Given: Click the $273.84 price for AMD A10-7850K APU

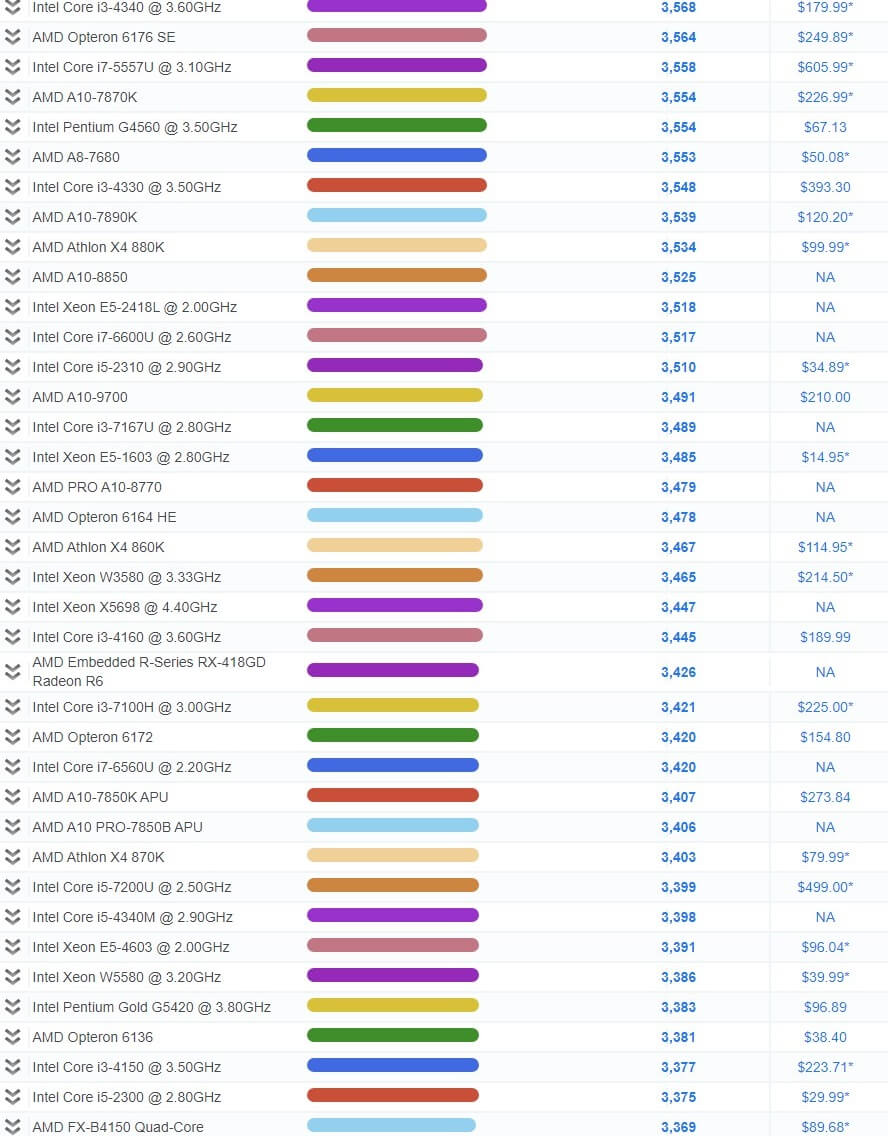Looking at the screenshot, I should [x=825, y=797].
